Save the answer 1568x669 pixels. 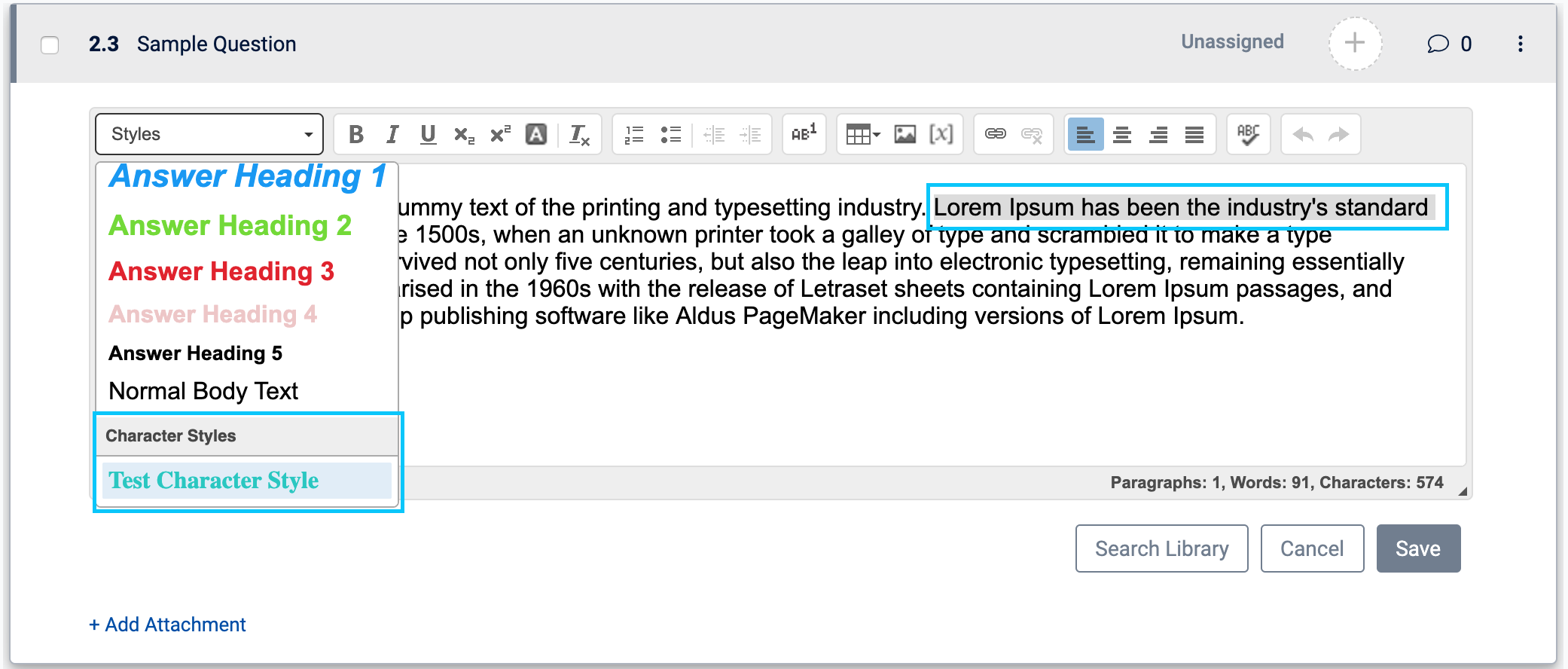point(1418,548)
